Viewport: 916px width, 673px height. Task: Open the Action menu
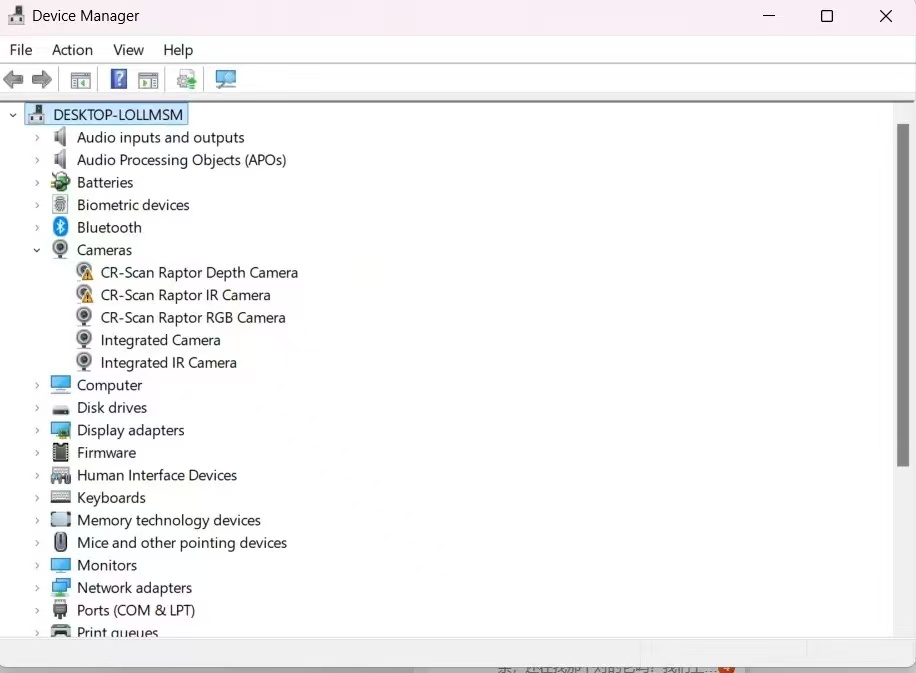(71, 50)
